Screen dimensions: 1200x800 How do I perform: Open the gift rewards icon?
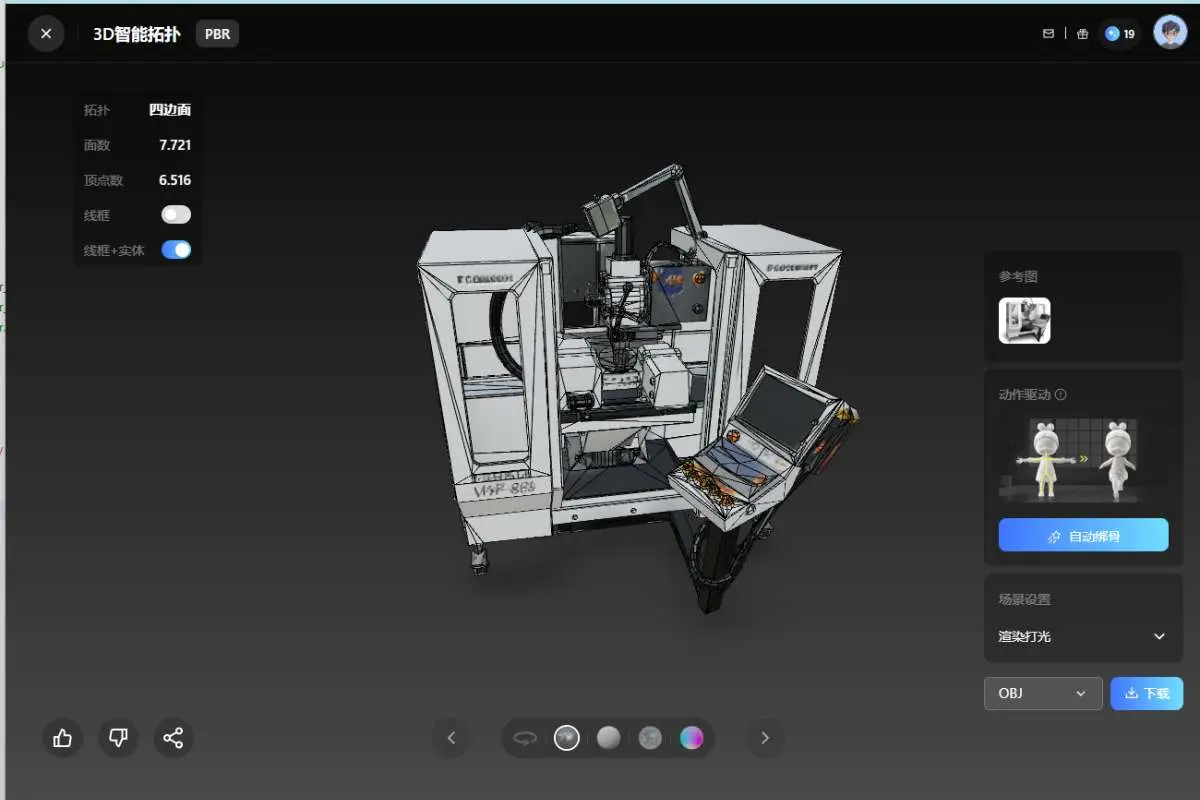1083,34
